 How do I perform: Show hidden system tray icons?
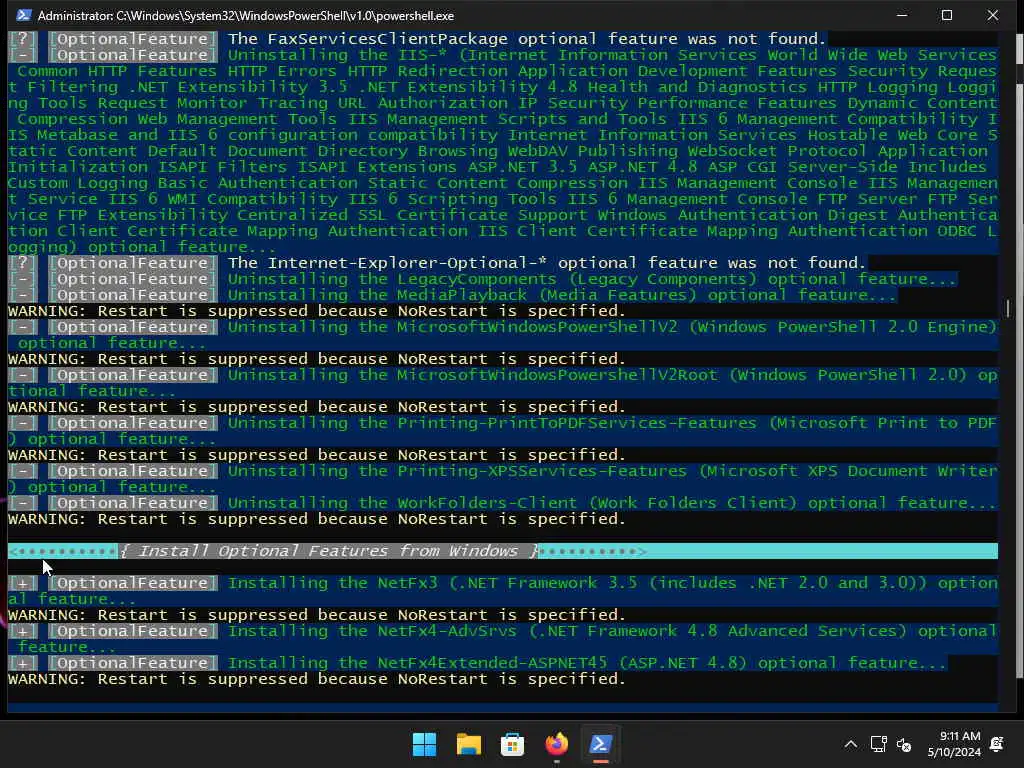coord(850,744)
